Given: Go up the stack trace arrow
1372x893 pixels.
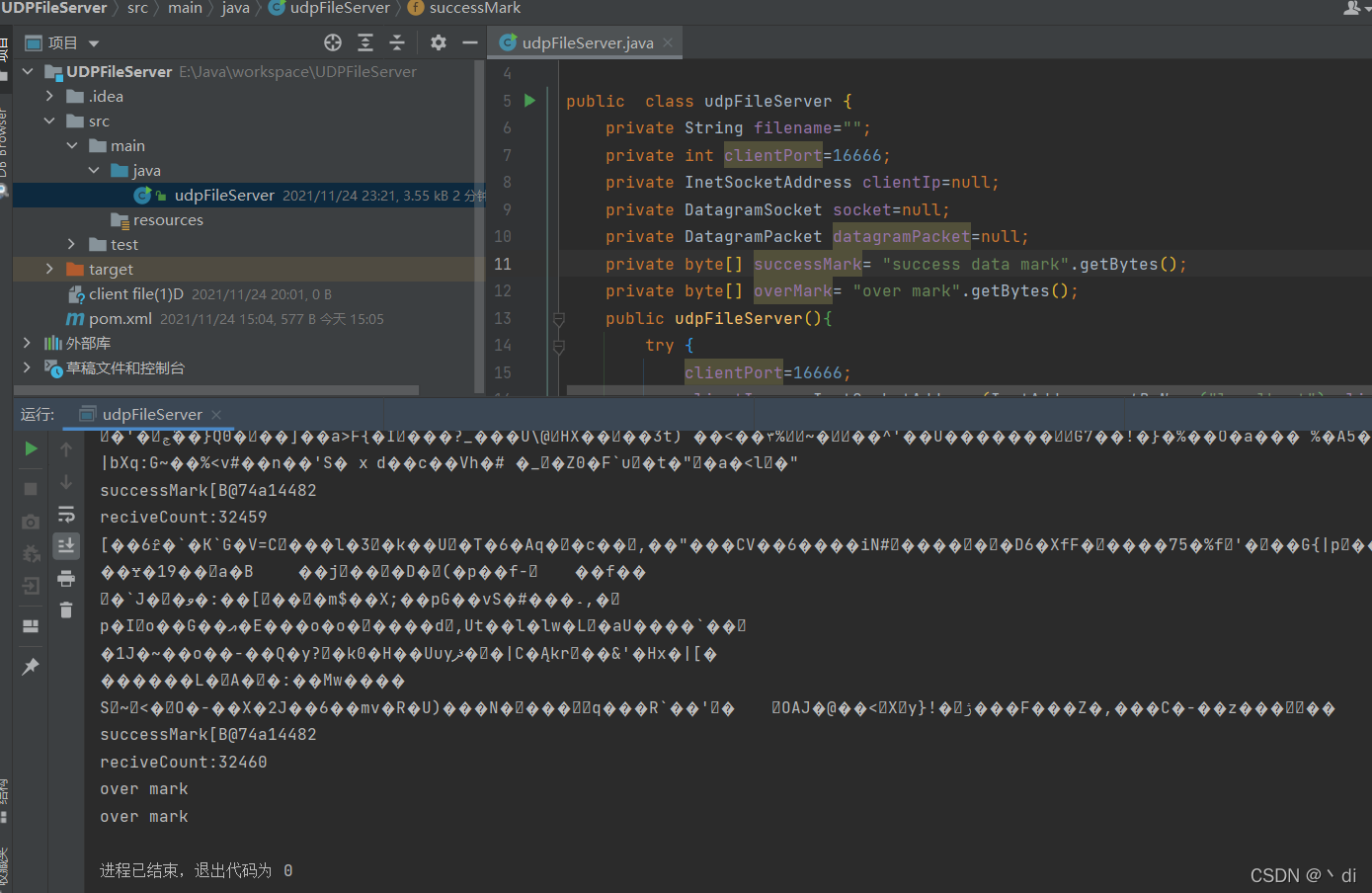Looking at the screenshot, I should coord(66,449).
